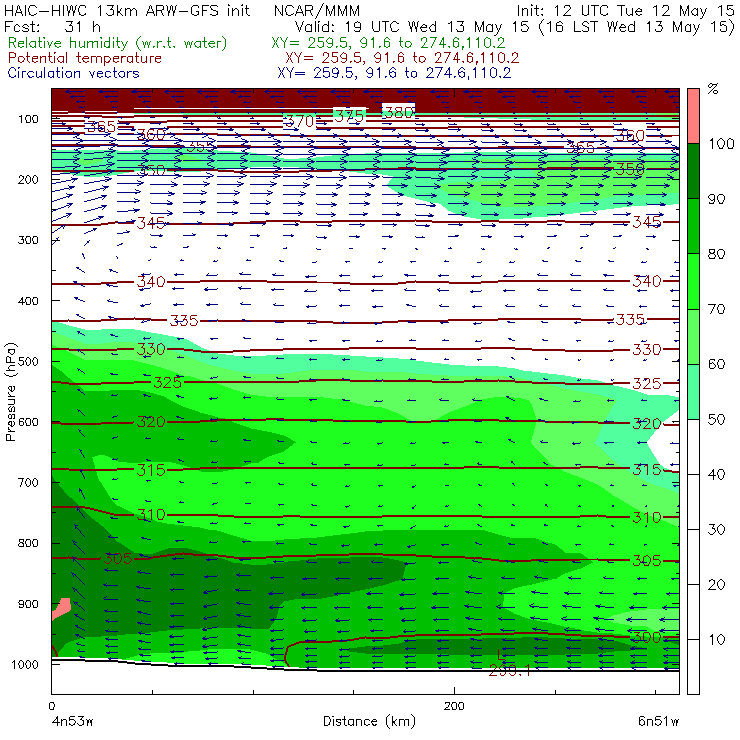Click the pink saturated humidity patch near 900 hPa
The height and width of the screenshot is (740, 740).
click(x=61, y=608)
